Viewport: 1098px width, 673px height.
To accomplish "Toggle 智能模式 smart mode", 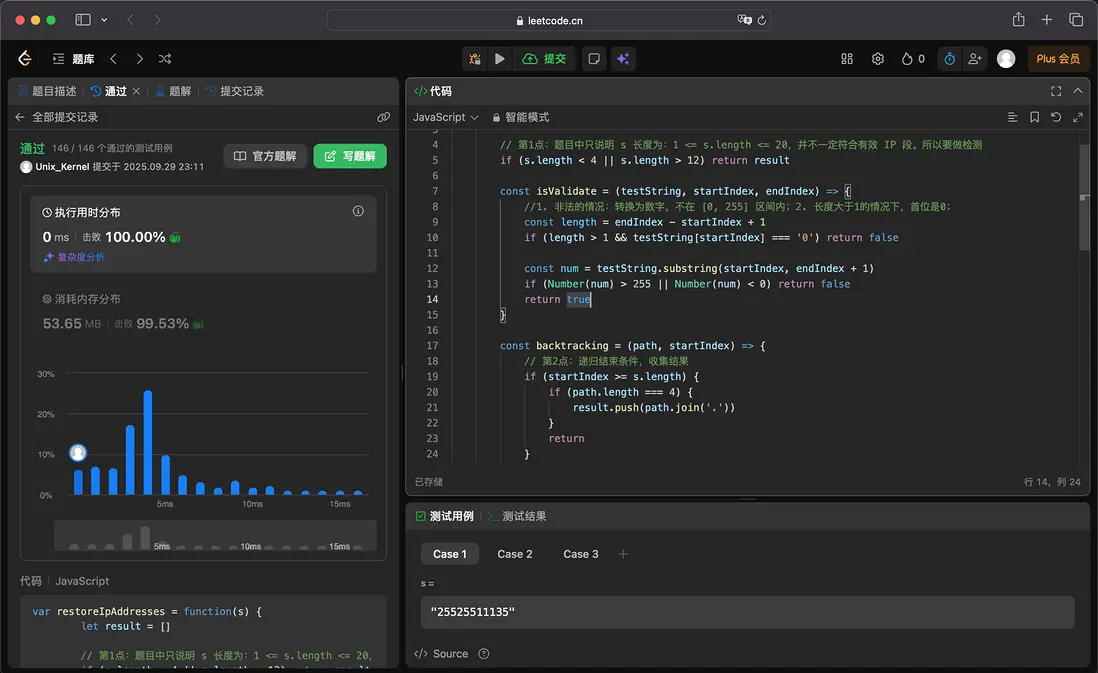I will [519, 117].
